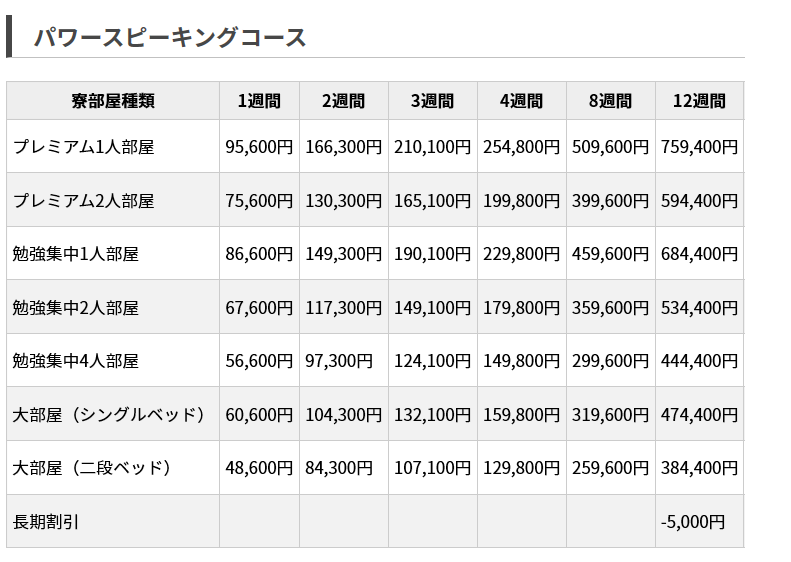Viewport: 791px width, 562px height.
Task: Click the パワースピーキングコース heading
Action: (x=170, y=38)
